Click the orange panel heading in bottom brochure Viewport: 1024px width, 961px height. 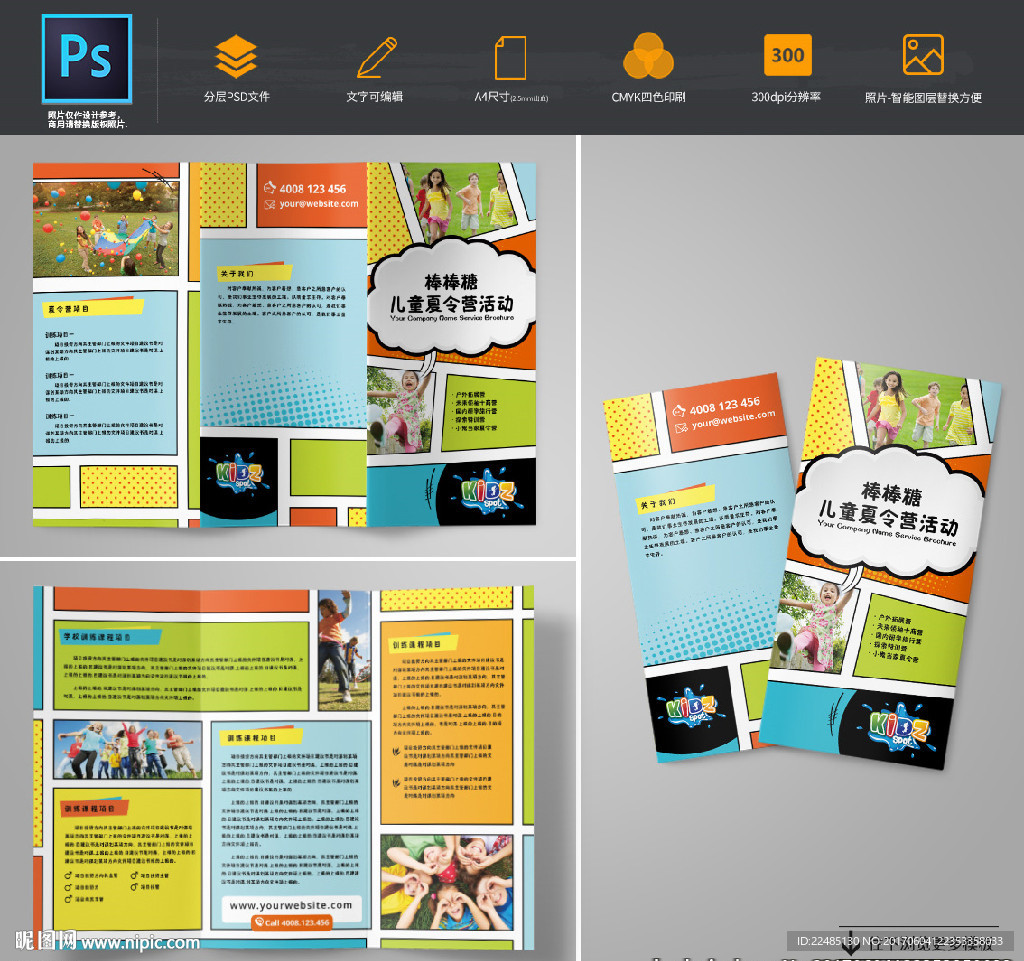coord(416,644)
